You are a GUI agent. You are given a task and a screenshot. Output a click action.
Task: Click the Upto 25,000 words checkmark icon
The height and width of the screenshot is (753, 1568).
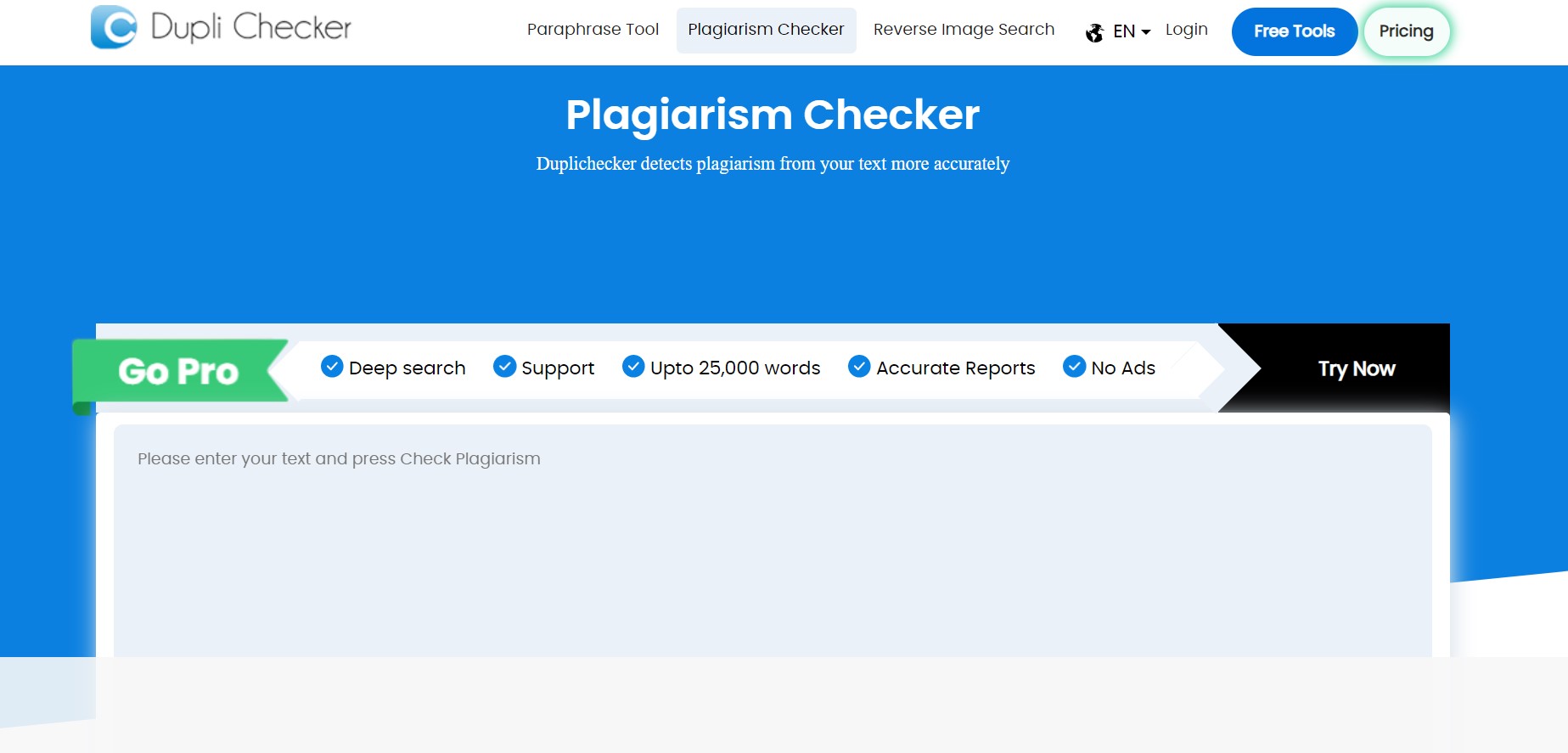633,367
